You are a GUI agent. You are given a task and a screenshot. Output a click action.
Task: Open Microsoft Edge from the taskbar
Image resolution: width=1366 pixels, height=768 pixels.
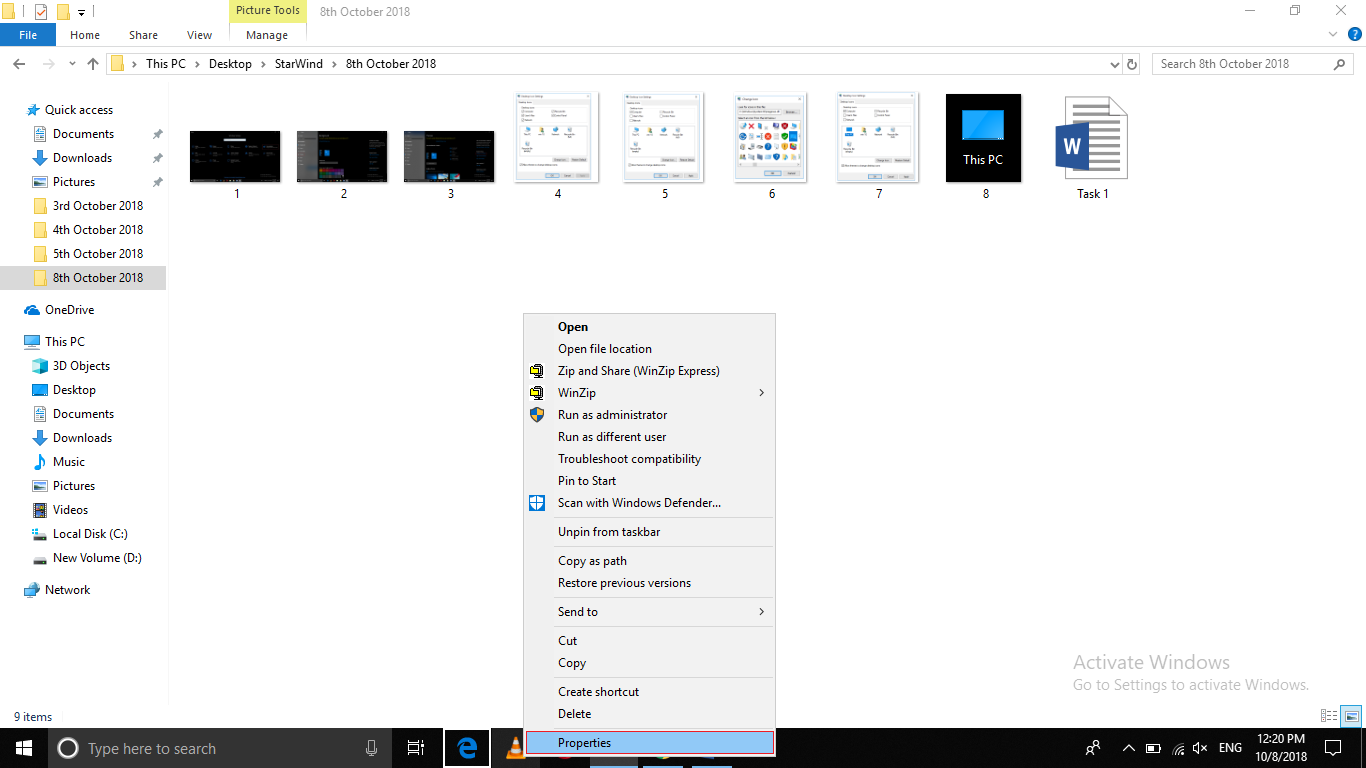coord(466,748)
